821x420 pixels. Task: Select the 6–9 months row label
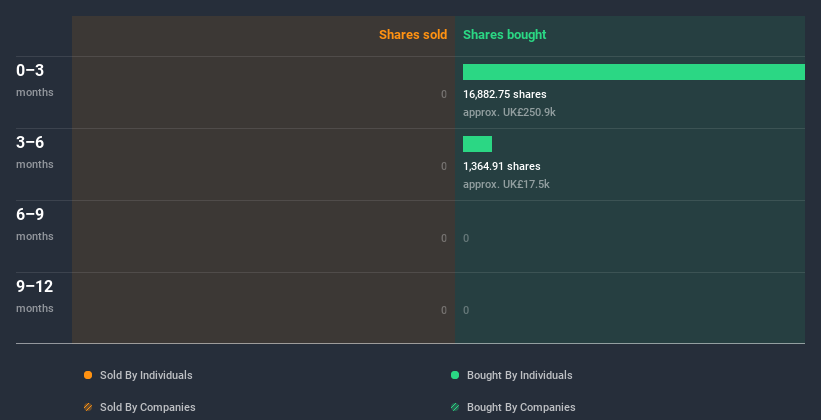35,224
